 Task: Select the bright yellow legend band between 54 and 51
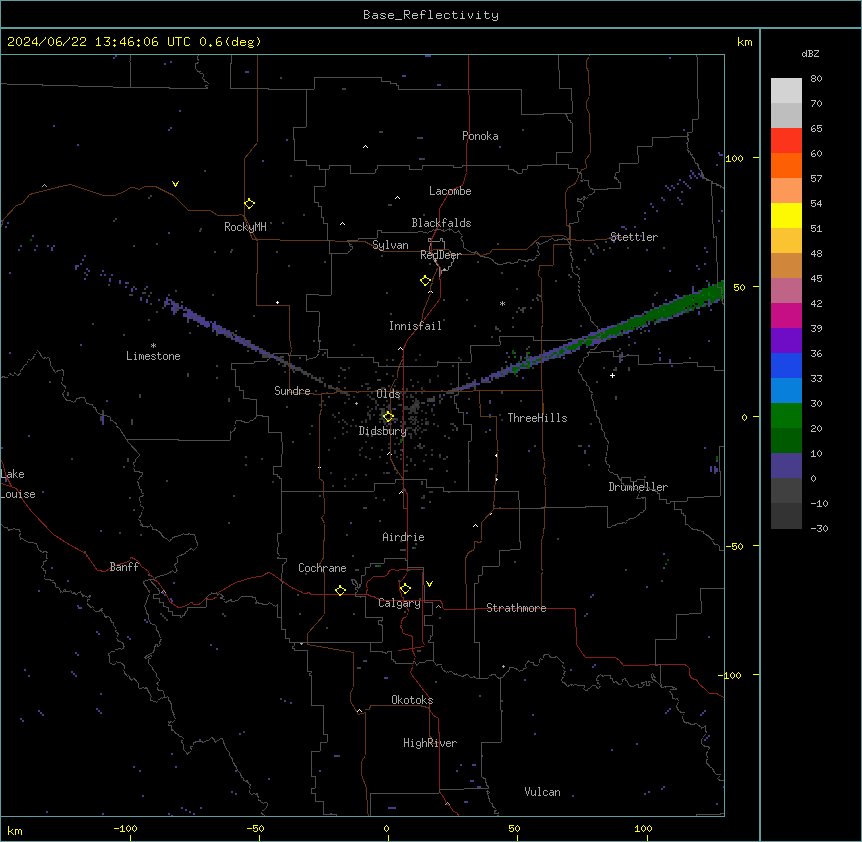click(x=786, y=215)
